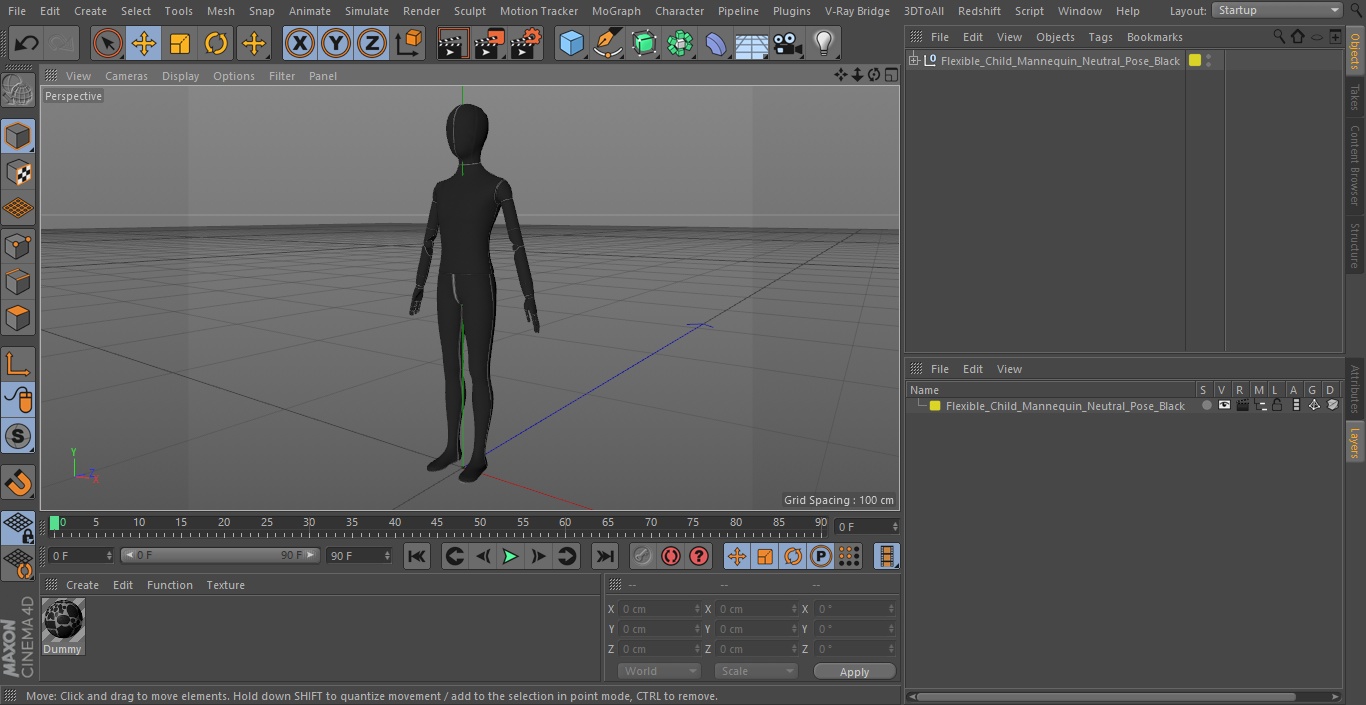Viewport: 1366px width, 705px height.
Task: Switch to Points mode
Action: pos(18,245)
